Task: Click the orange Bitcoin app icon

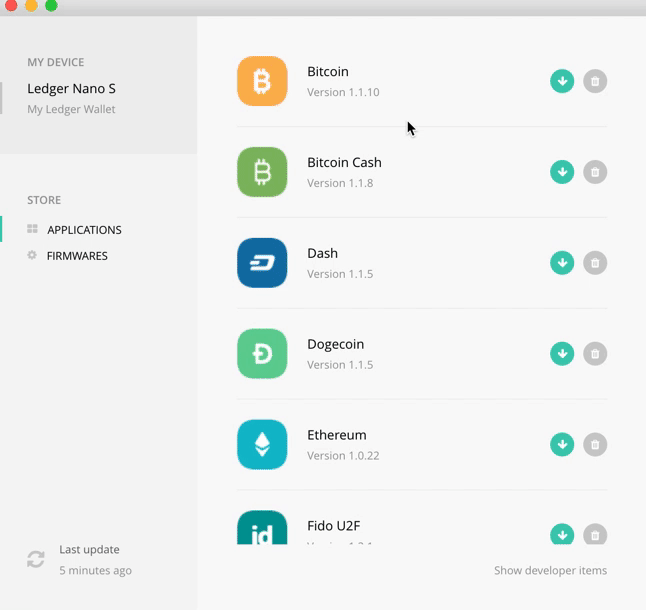Action: tap(262, 81)
